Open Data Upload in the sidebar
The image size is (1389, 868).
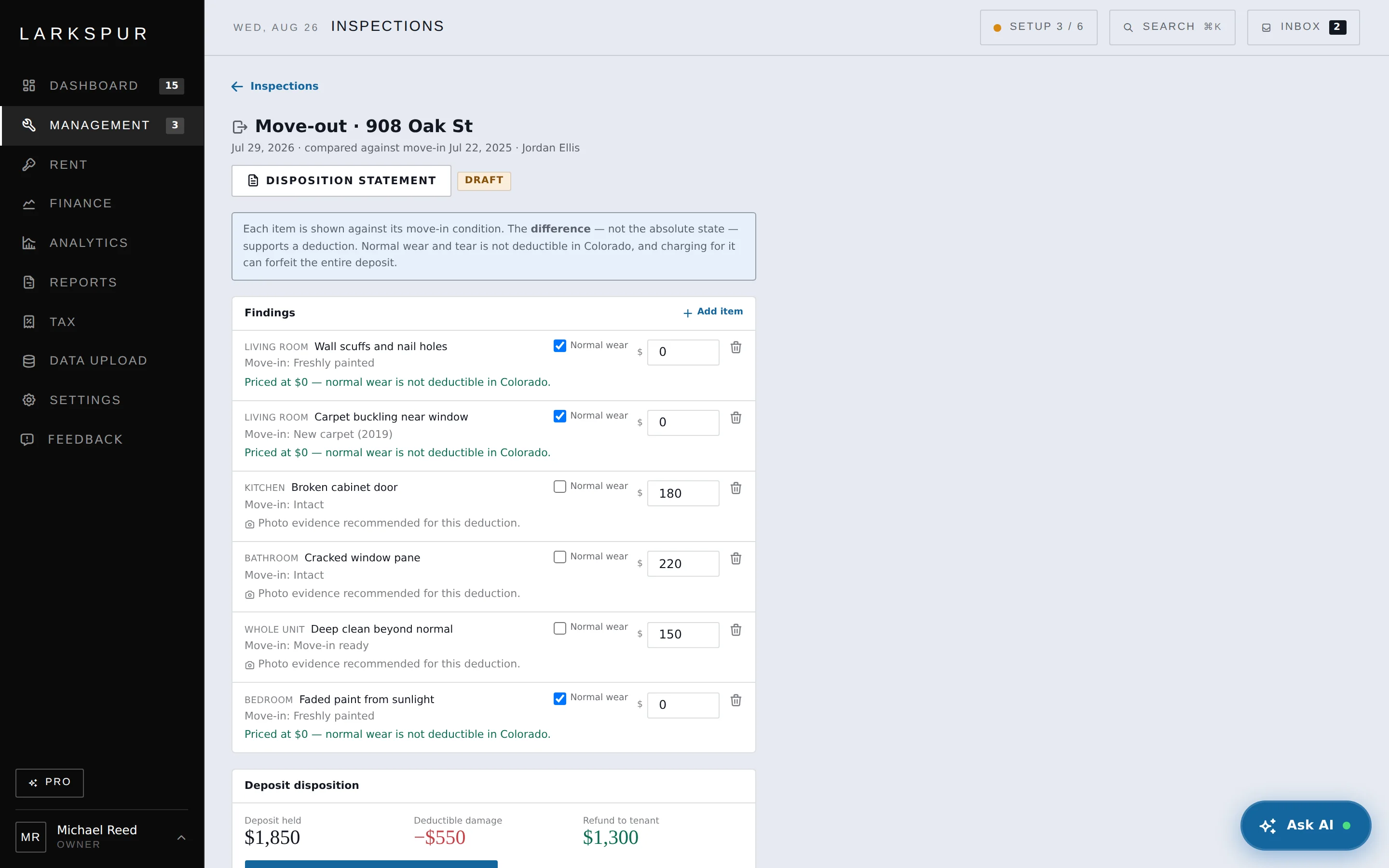[103, 361]
